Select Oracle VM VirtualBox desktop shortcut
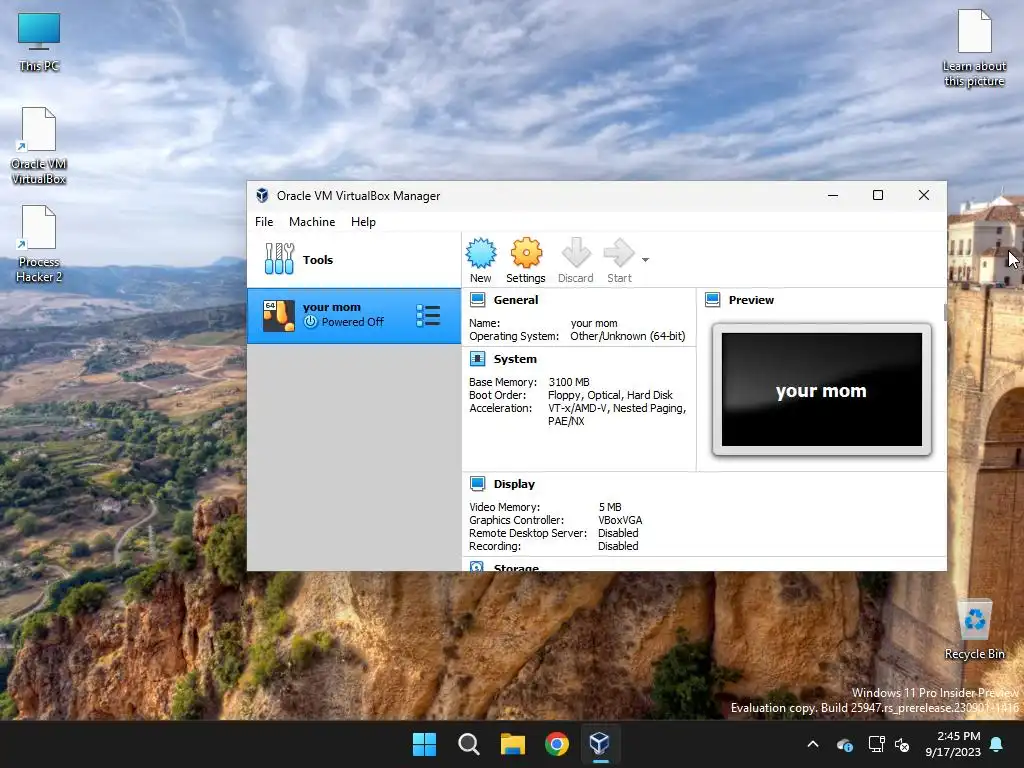 point(39,146)
